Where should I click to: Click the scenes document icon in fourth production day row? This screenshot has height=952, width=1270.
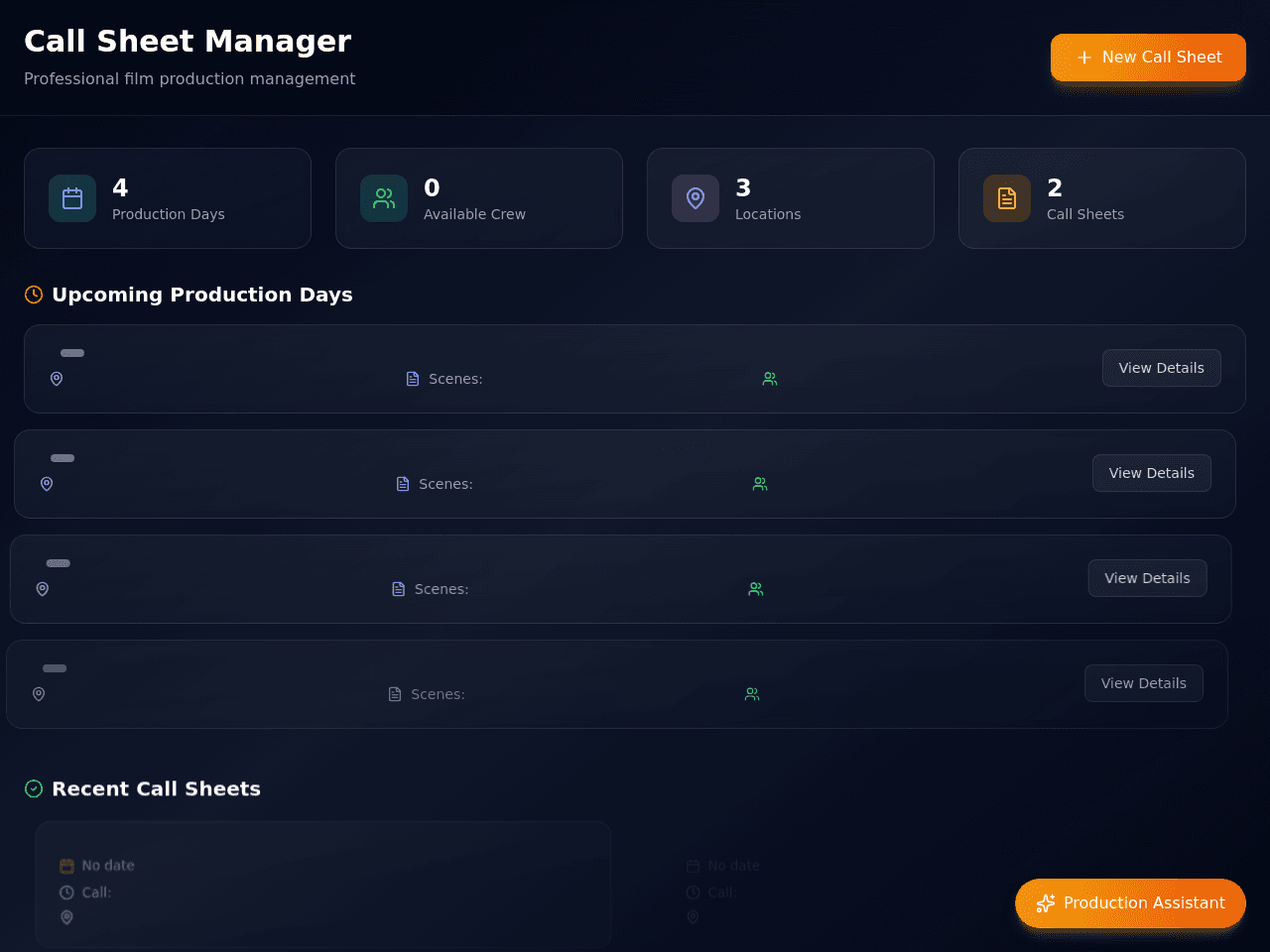point(395,694)
